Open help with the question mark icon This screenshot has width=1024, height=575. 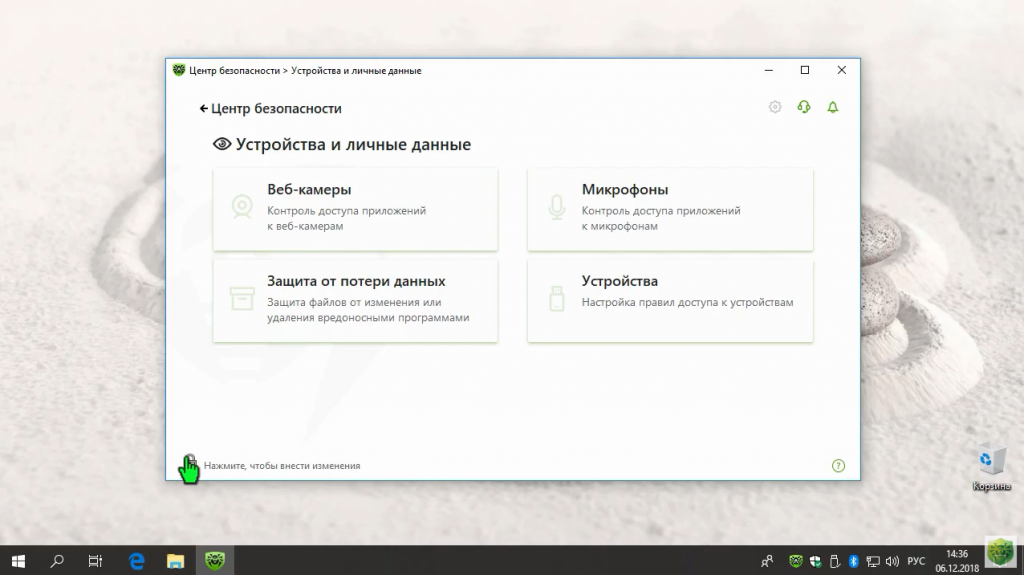[839, 466]
